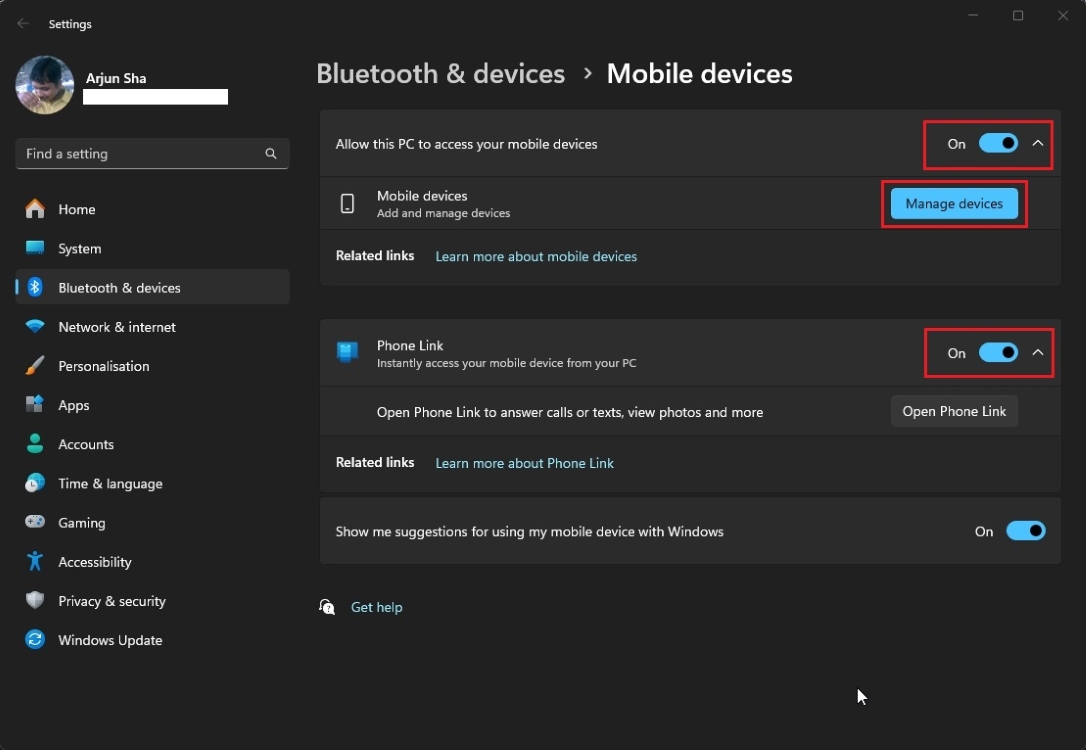
Task: Collapse the Phone Link section
Action: point(1038,352)
